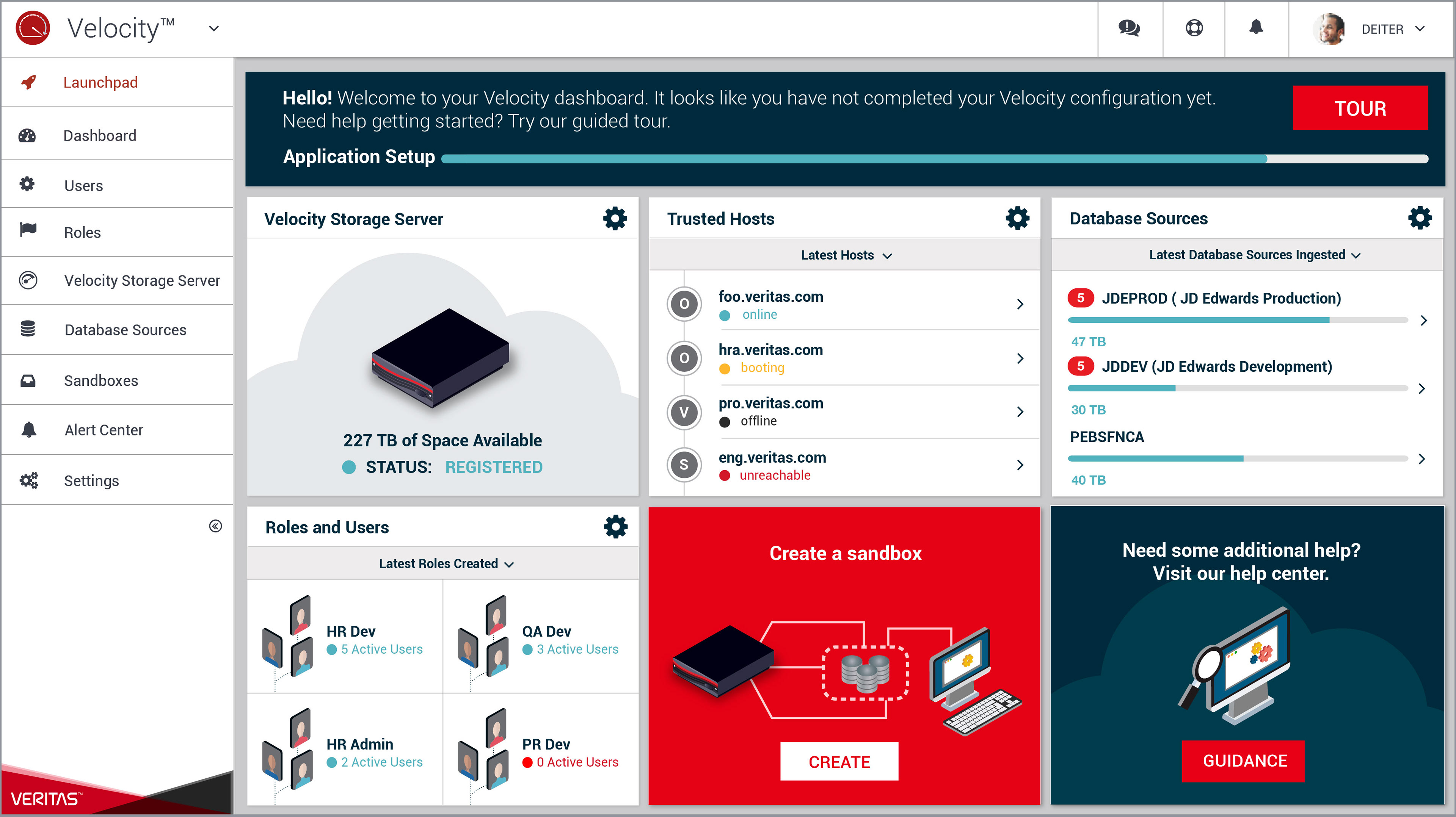Open JDEPROD (JD Edwards Production) source

[1221, 298]
